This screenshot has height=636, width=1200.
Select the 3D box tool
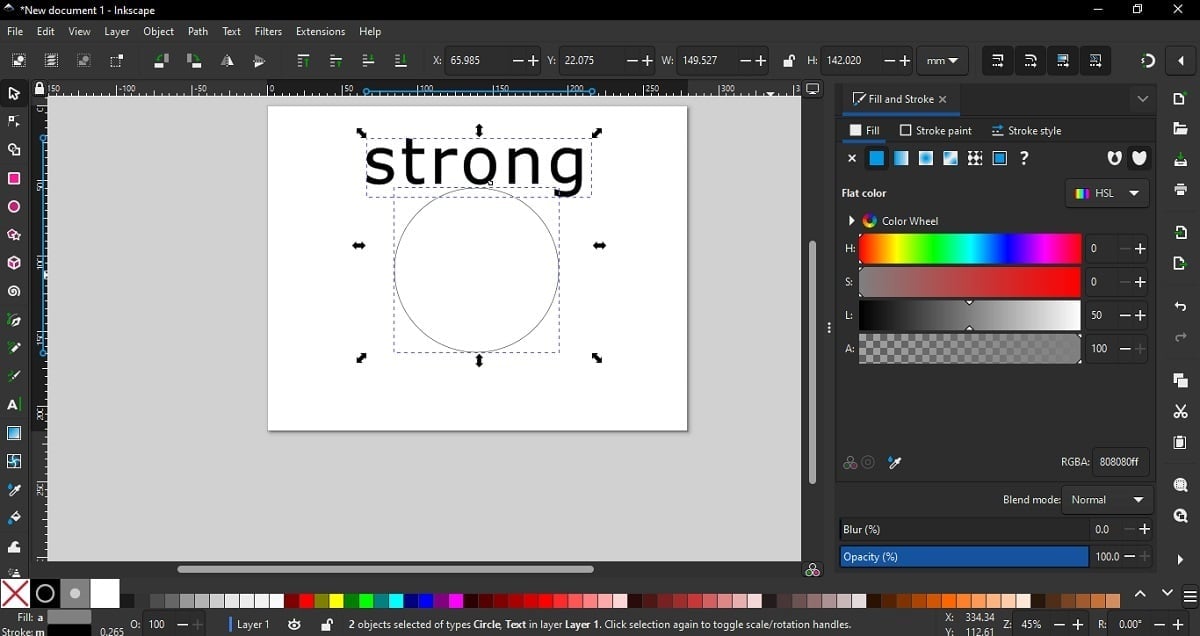pos(14,262)
